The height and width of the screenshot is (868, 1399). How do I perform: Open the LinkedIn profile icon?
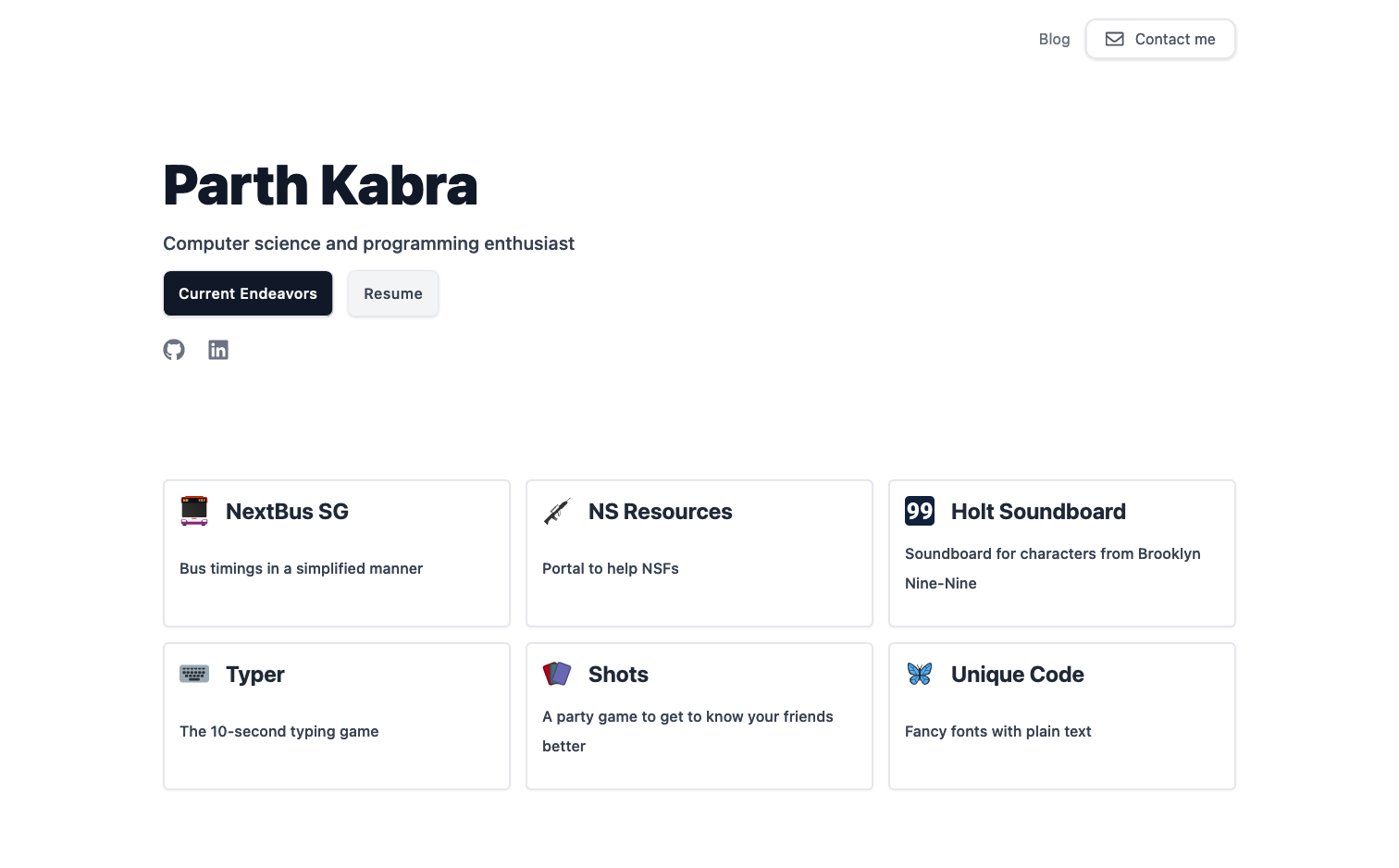pyautogui.click(x=218, y=350)
